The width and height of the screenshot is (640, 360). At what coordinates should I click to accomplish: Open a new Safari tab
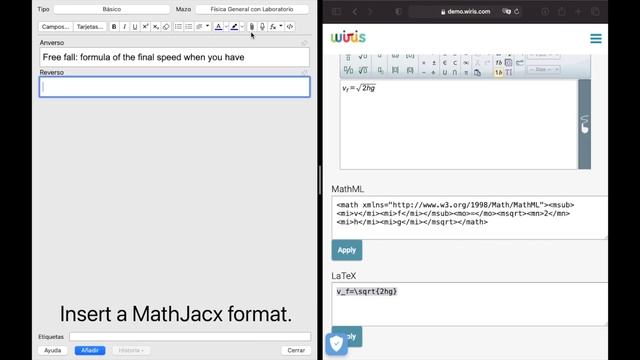point(578,11)
